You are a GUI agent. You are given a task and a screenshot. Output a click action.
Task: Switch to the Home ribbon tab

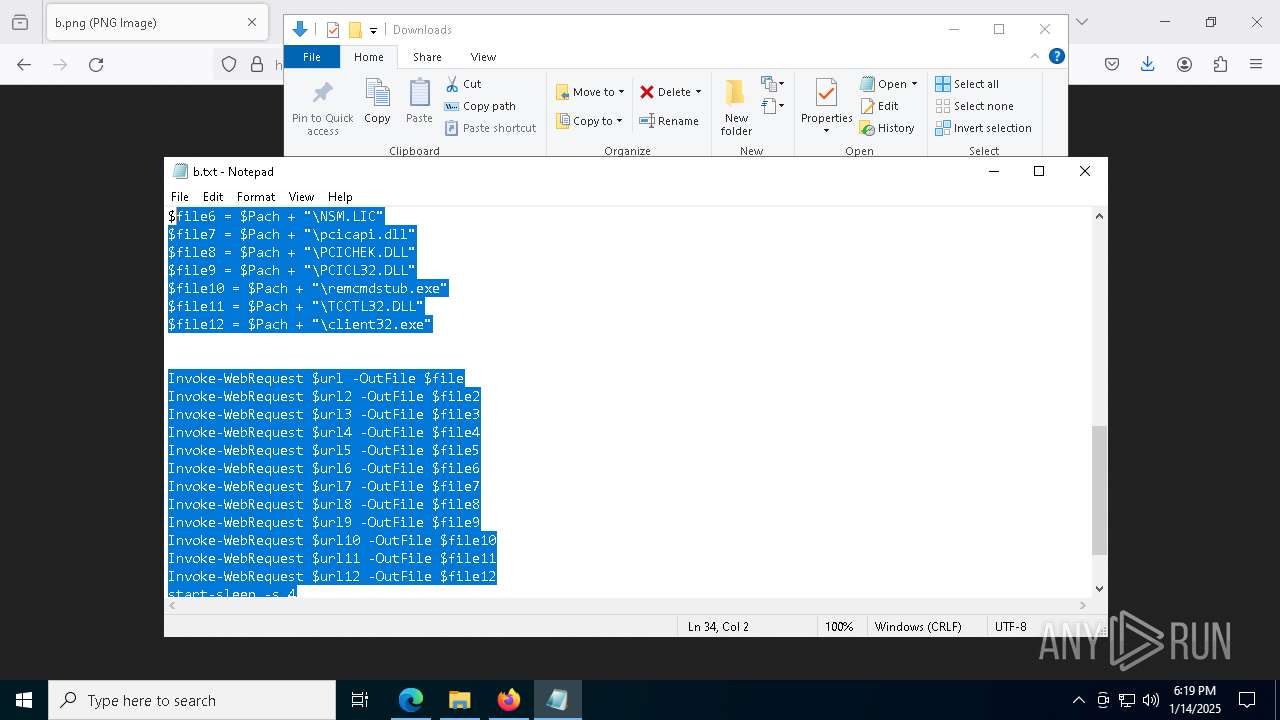[x=368, y=57]
